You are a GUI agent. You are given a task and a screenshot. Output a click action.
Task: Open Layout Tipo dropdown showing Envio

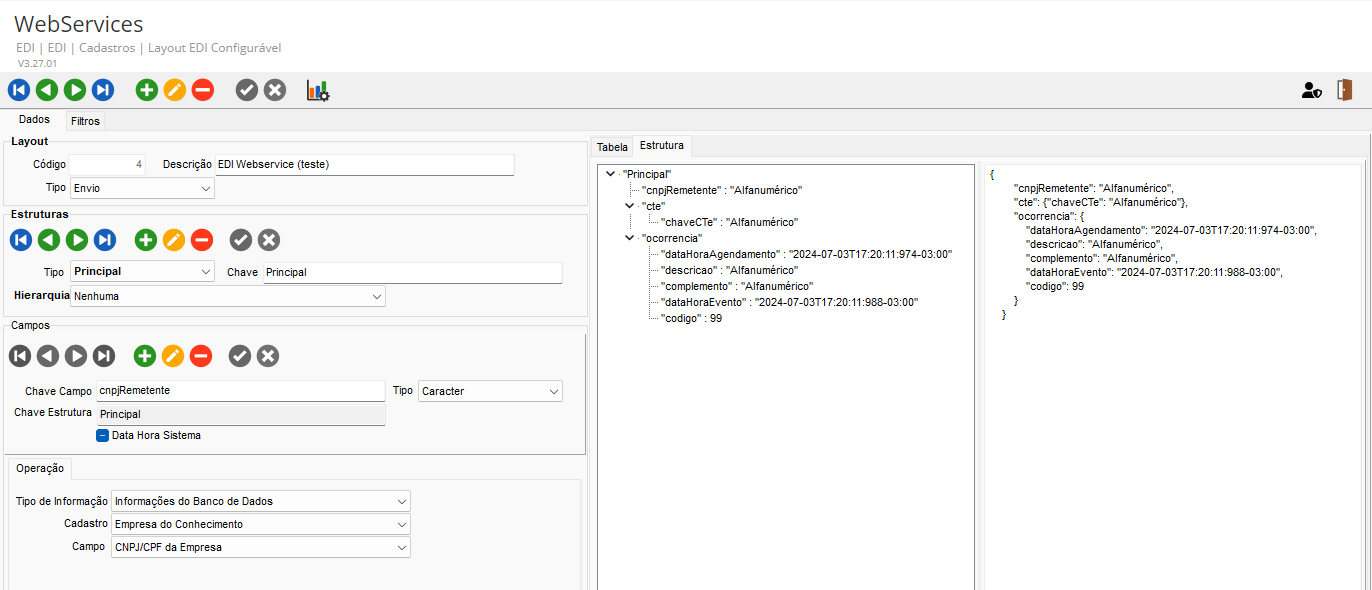[x=142, y=188]
